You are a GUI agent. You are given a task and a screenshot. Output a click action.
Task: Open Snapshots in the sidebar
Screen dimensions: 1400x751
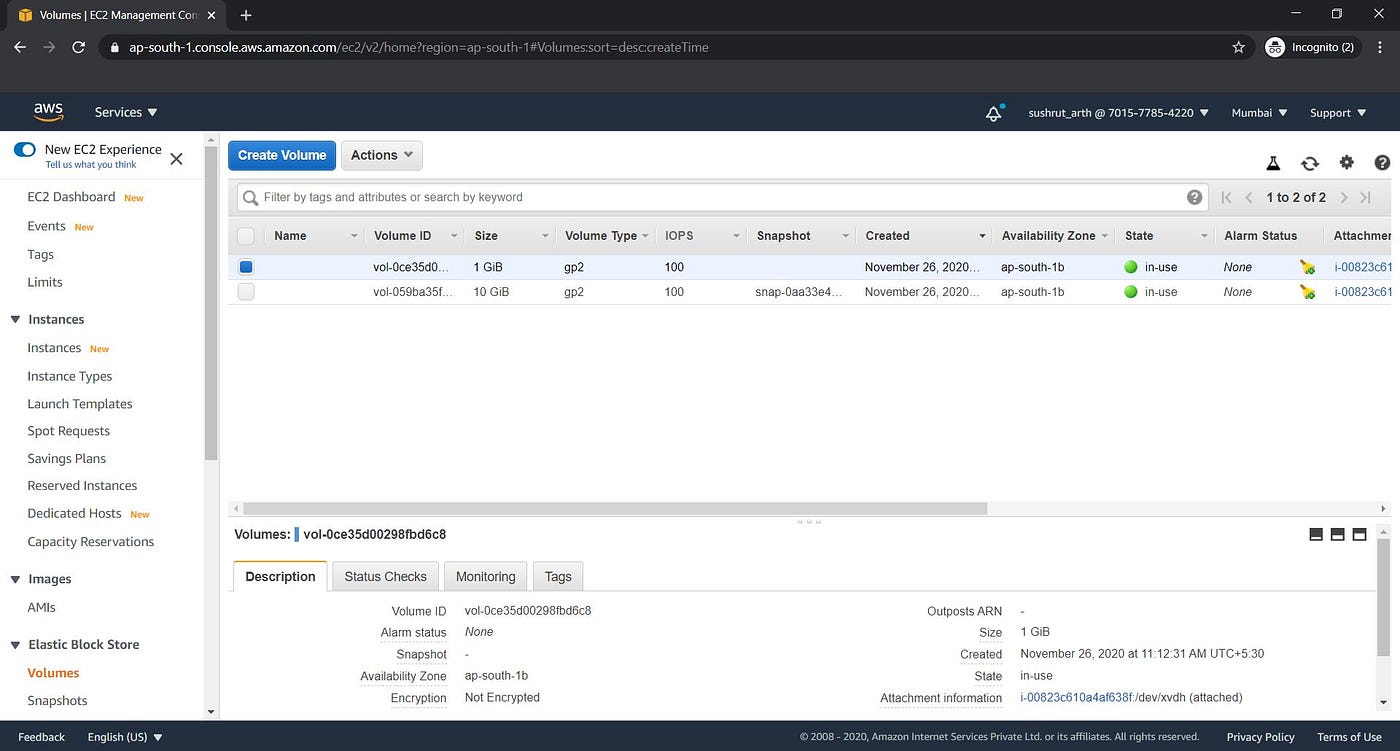[57, 700]
